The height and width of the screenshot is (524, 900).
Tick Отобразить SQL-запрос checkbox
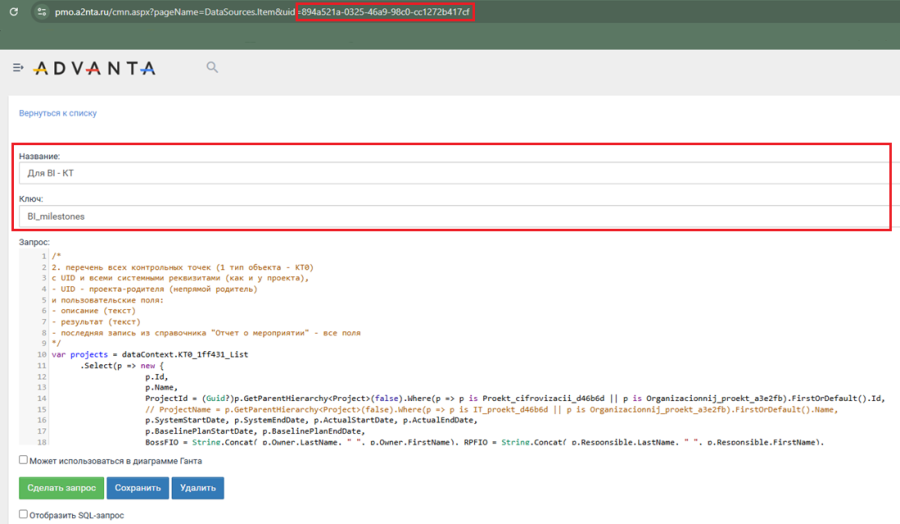[24, 514]
